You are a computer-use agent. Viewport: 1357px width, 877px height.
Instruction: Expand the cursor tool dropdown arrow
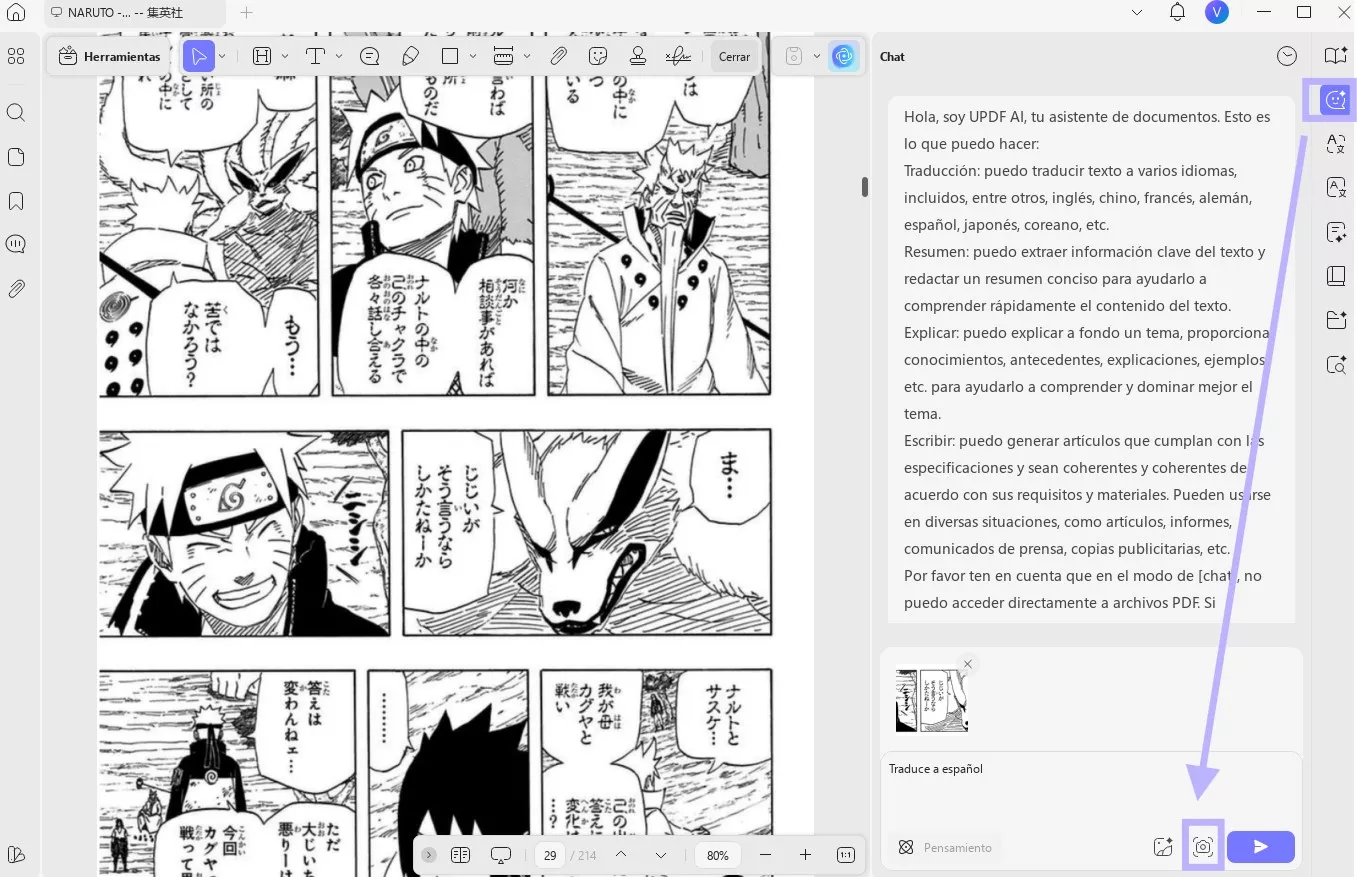pos(222,56)
